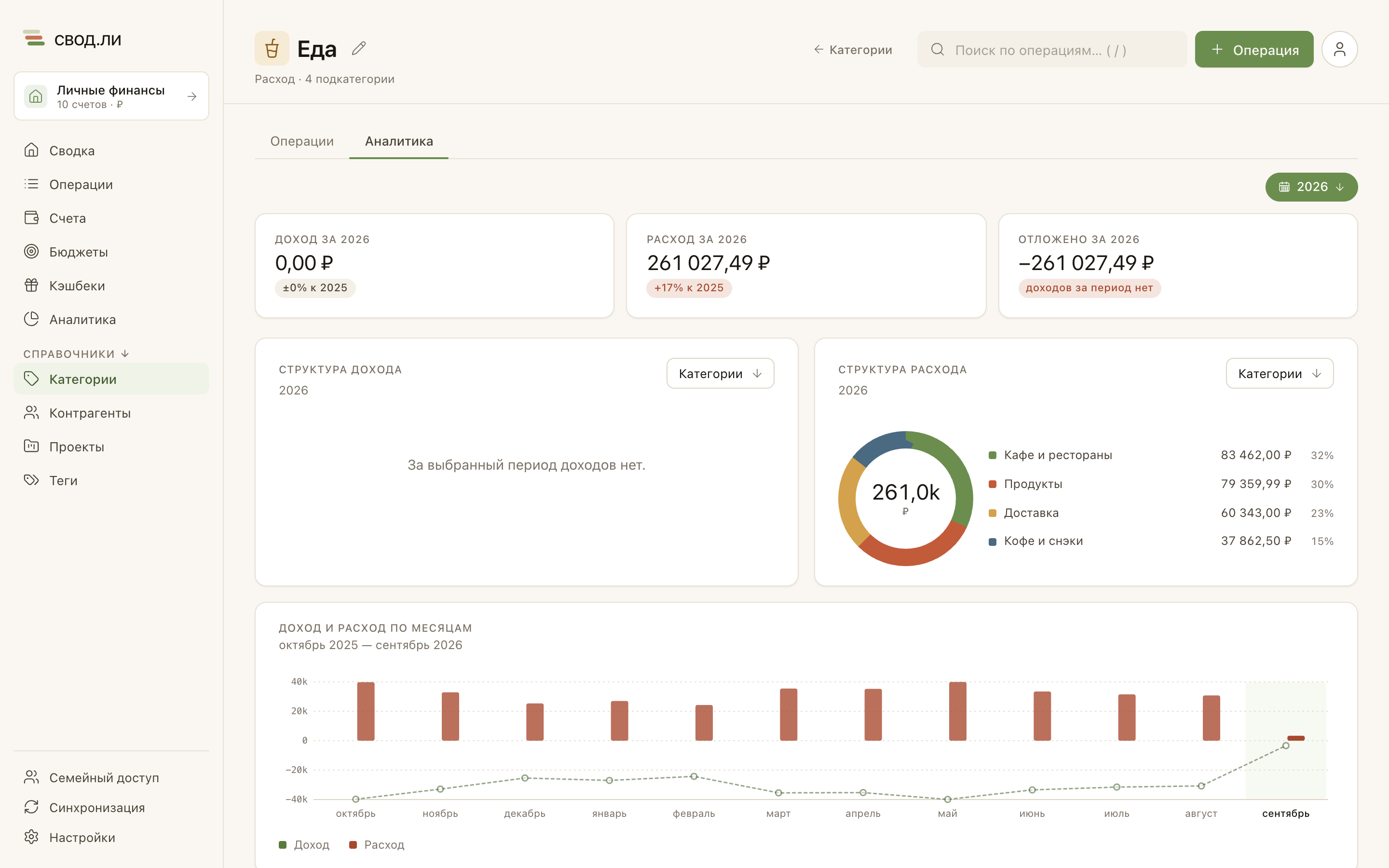Image resolution: width=1389 pixels, height=868 pixels.
Task: Toggle the Расход legend in monthly chart
Action: click(x=377, y=844)
